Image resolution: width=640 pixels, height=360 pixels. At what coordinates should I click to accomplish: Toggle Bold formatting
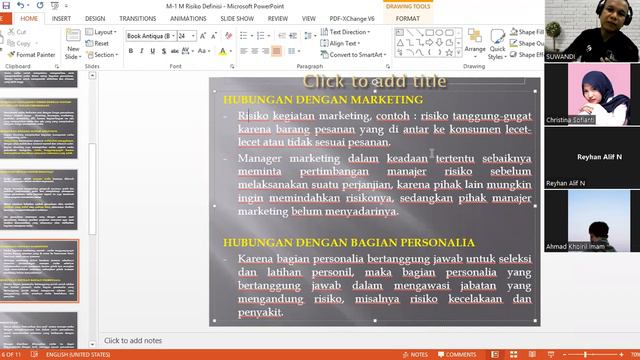131,51
